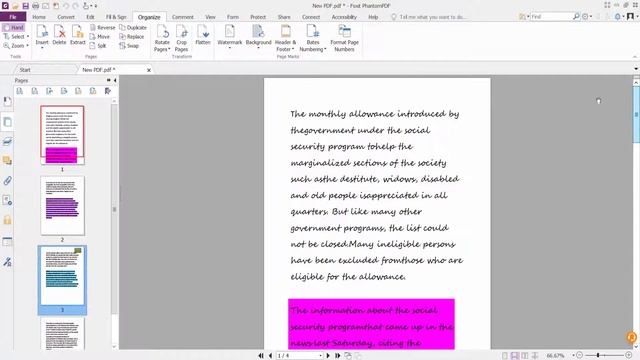
Task: Enable single page view mode
Action: click(505, 356)
